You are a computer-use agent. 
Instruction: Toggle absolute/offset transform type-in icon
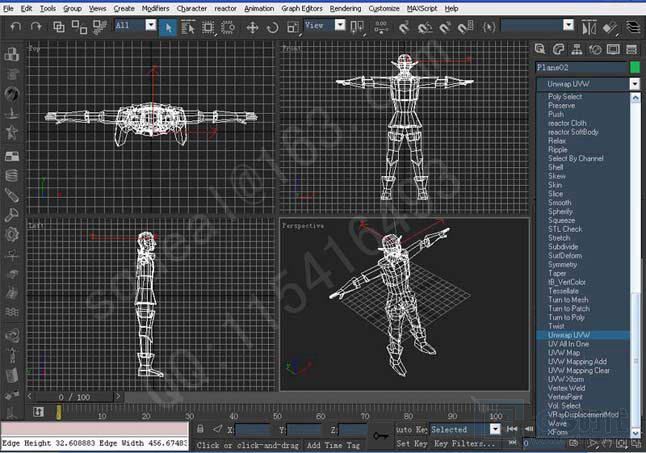pyautogui.click(x=218, y=429)
